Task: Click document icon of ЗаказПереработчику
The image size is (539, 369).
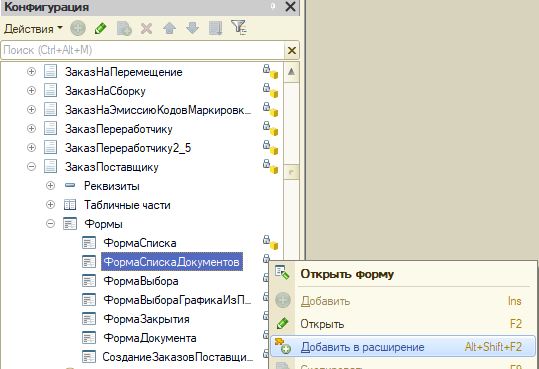Action: [51, 129]
